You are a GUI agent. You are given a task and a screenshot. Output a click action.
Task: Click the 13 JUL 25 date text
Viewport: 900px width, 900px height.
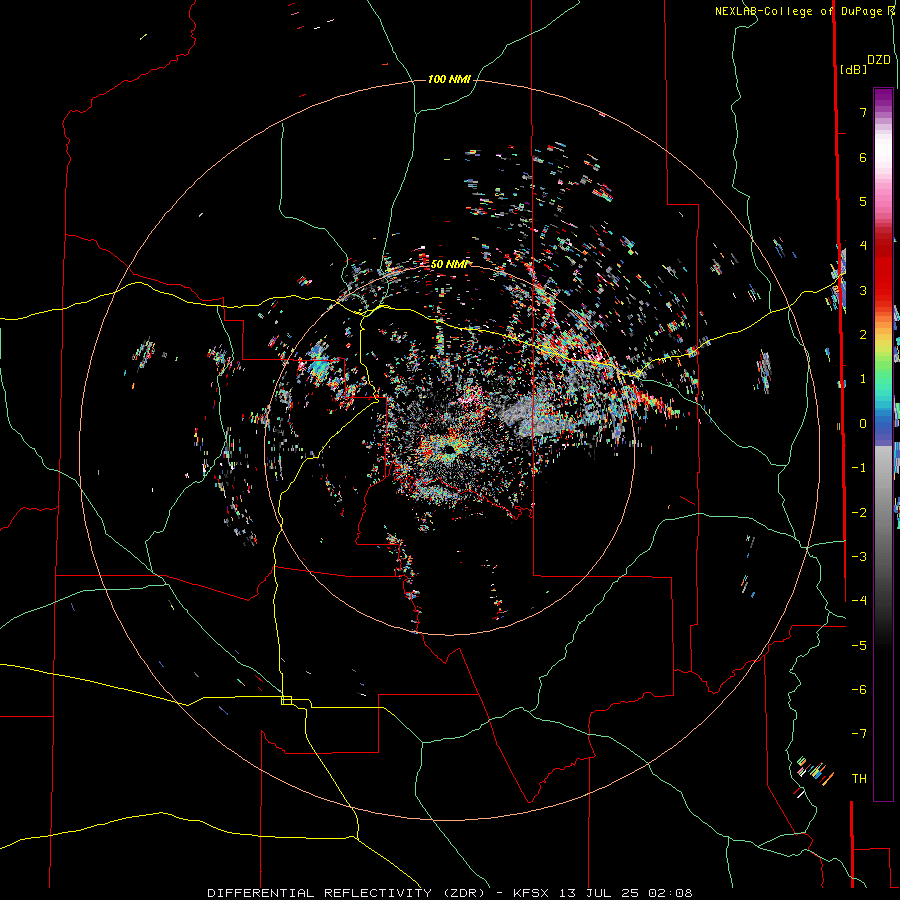click(x=598, y=893)
